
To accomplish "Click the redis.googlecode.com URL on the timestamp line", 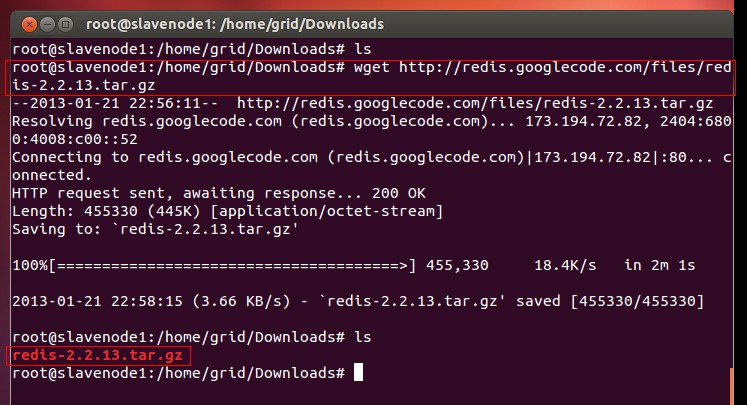I will [x=475, y=102].
